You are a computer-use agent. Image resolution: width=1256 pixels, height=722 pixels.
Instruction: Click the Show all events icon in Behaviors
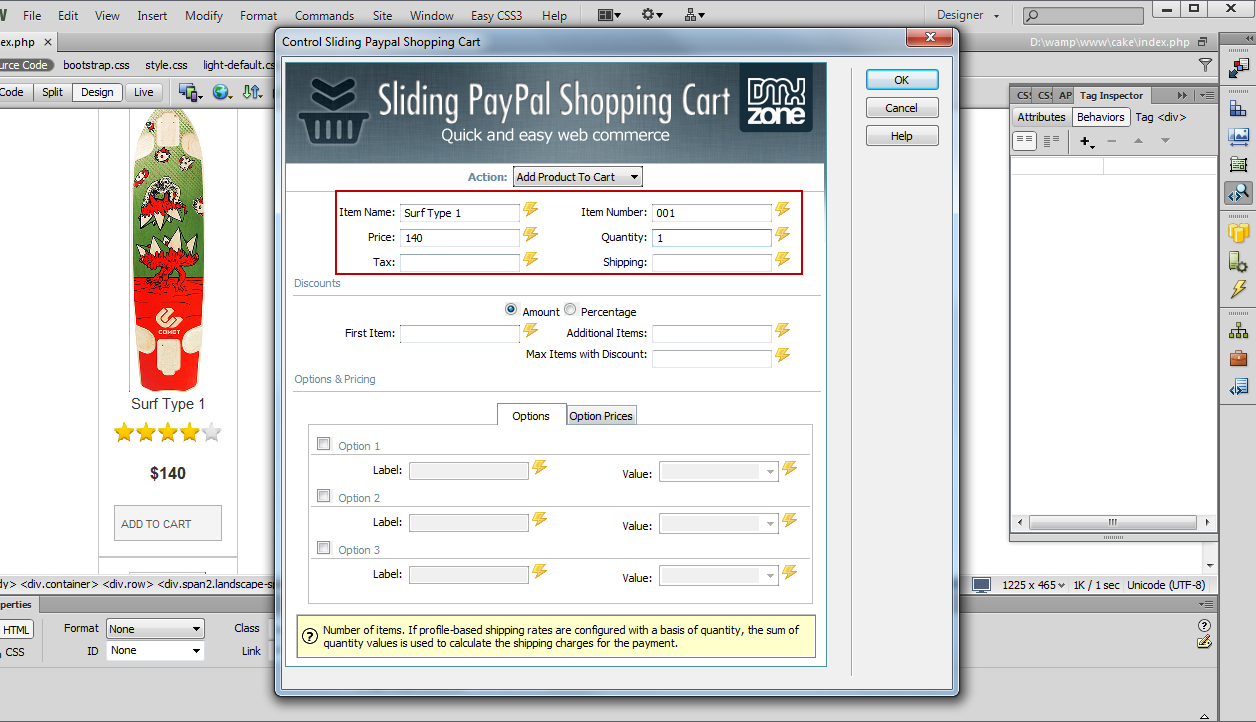click(1051, 142)
